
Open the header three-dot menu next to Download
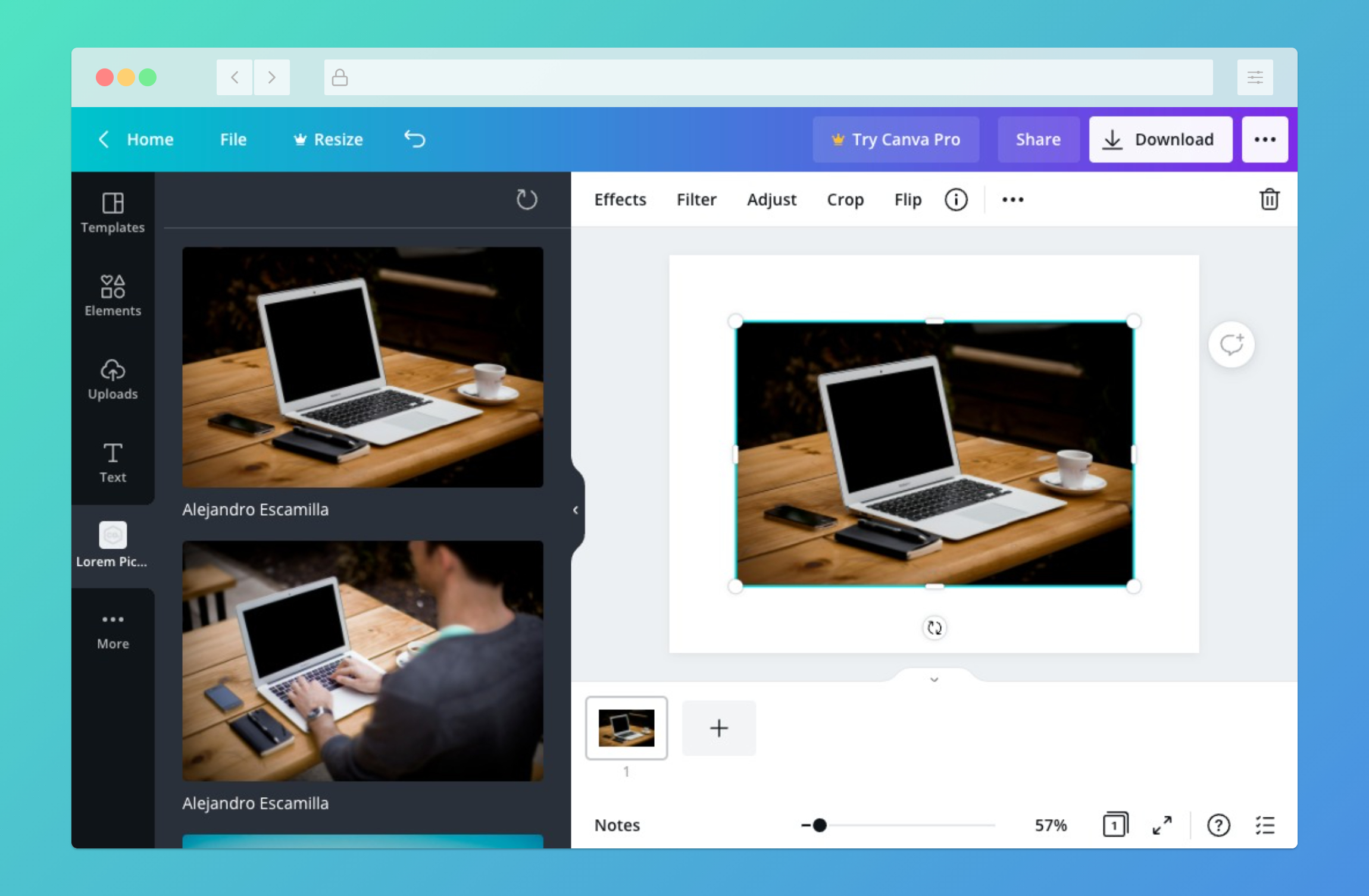coord(1265,139)
